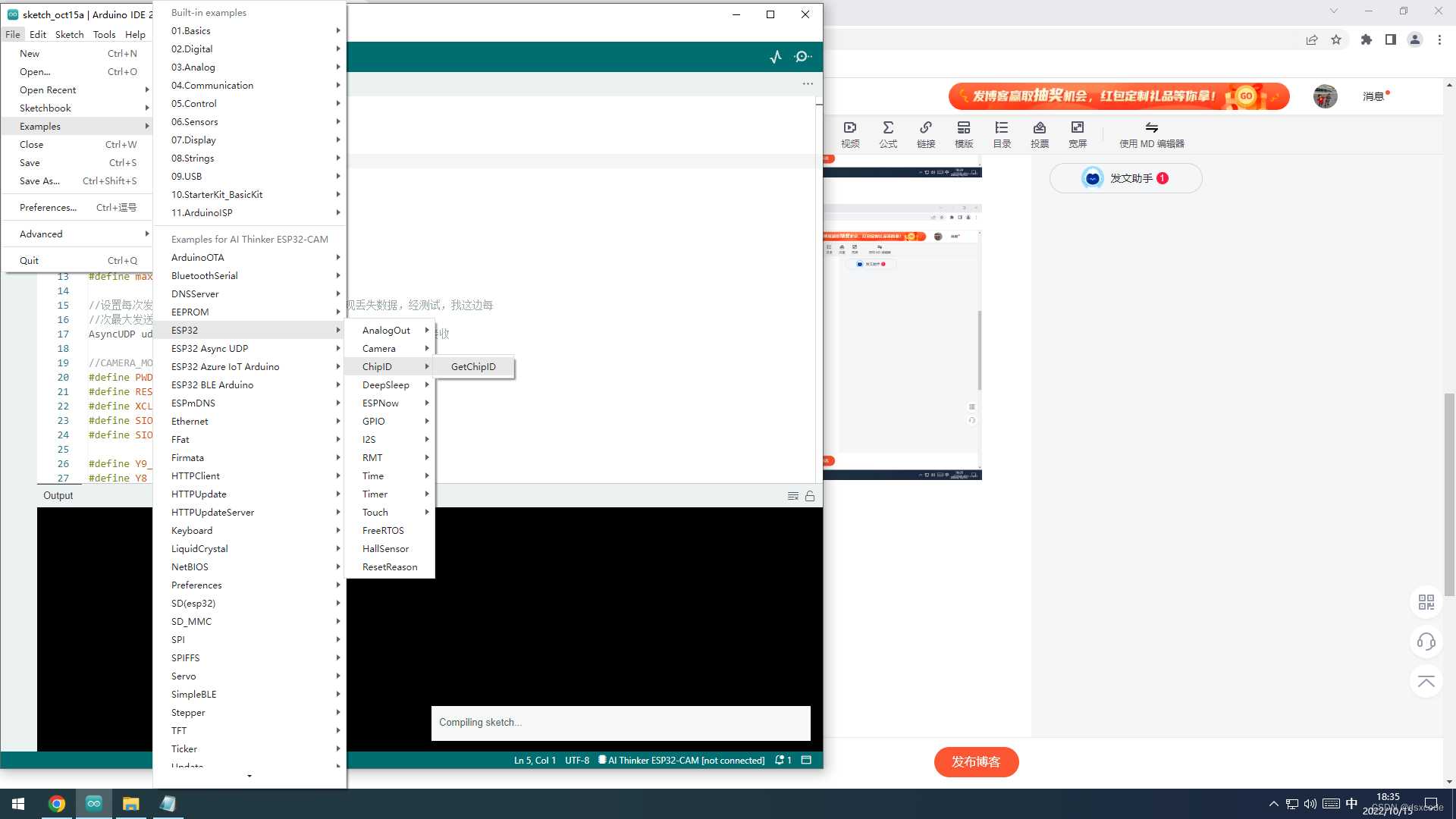This screenshot has height=819, width=1456.
Task: Open the Serial Plotter icon
Action: (x=775, y=57)
